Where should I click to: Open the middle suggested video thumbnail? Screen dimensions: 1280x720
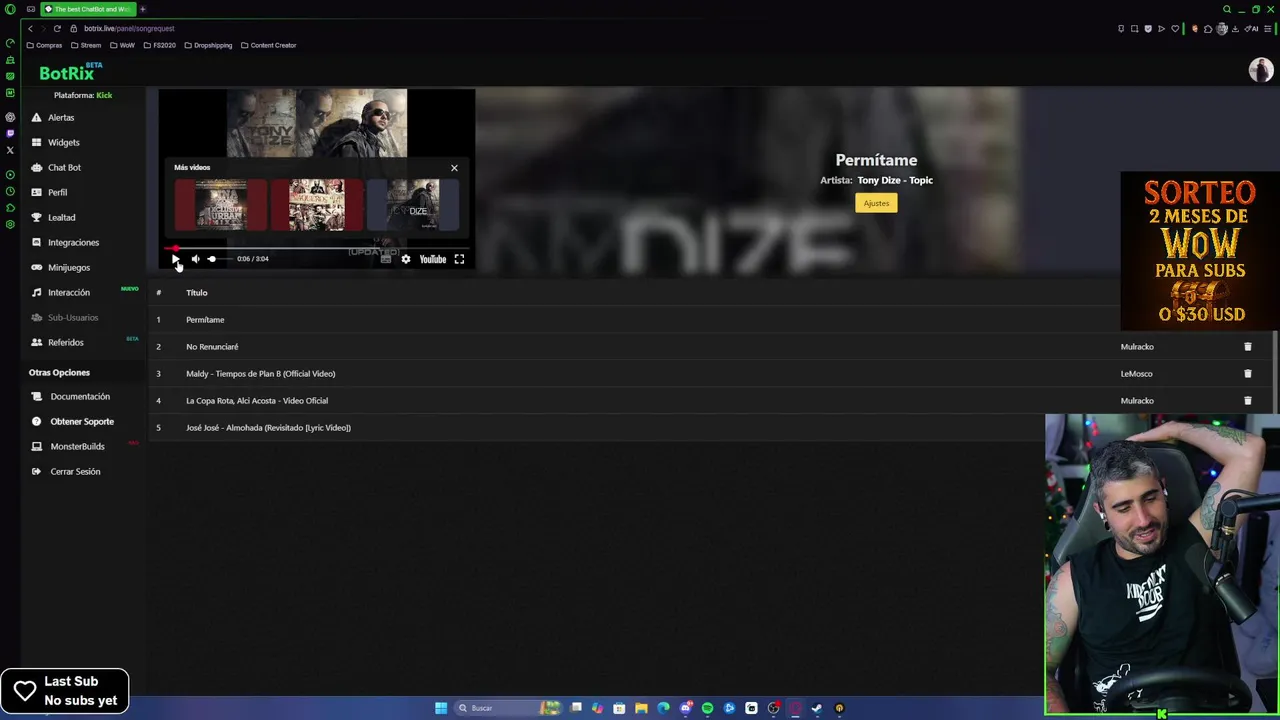(317, 205)
